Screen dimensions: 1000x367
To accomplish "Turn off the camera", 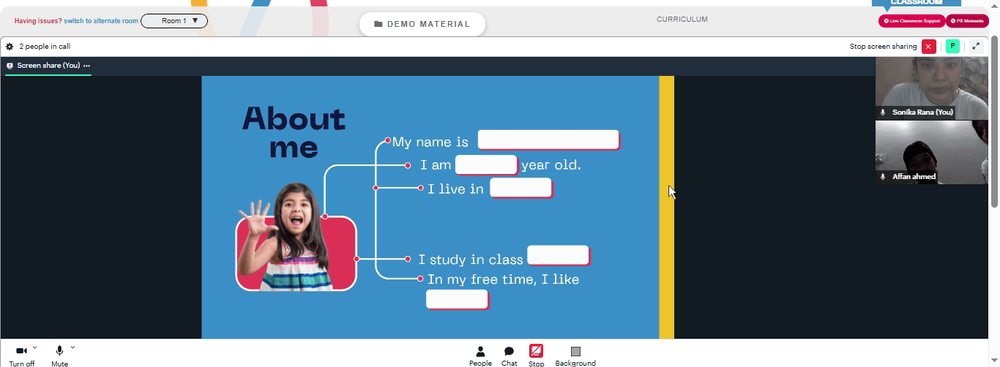I will [22, 356].
